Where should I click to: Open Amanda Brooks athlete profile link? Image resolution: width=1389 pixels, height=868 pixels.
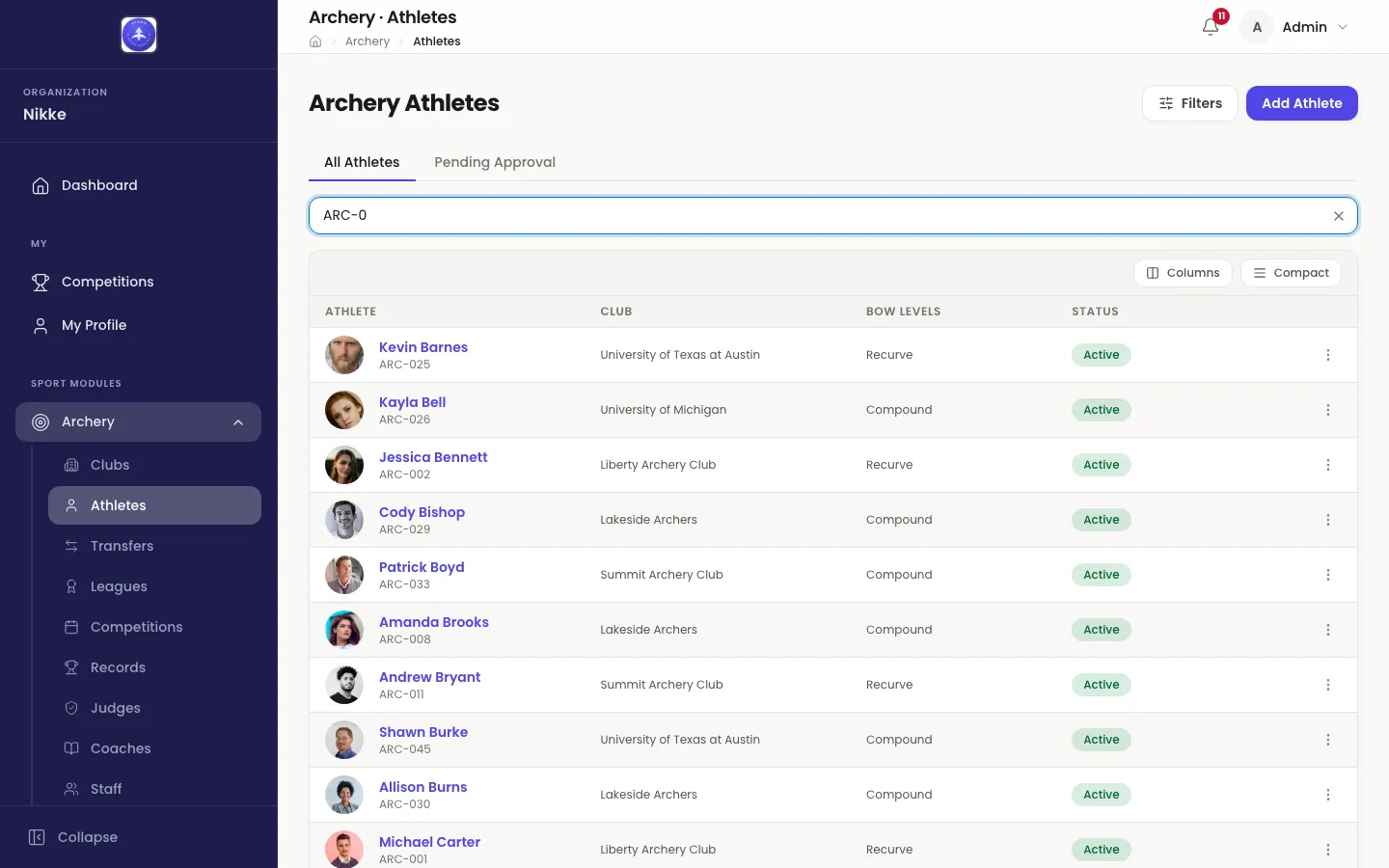[434, 622]
